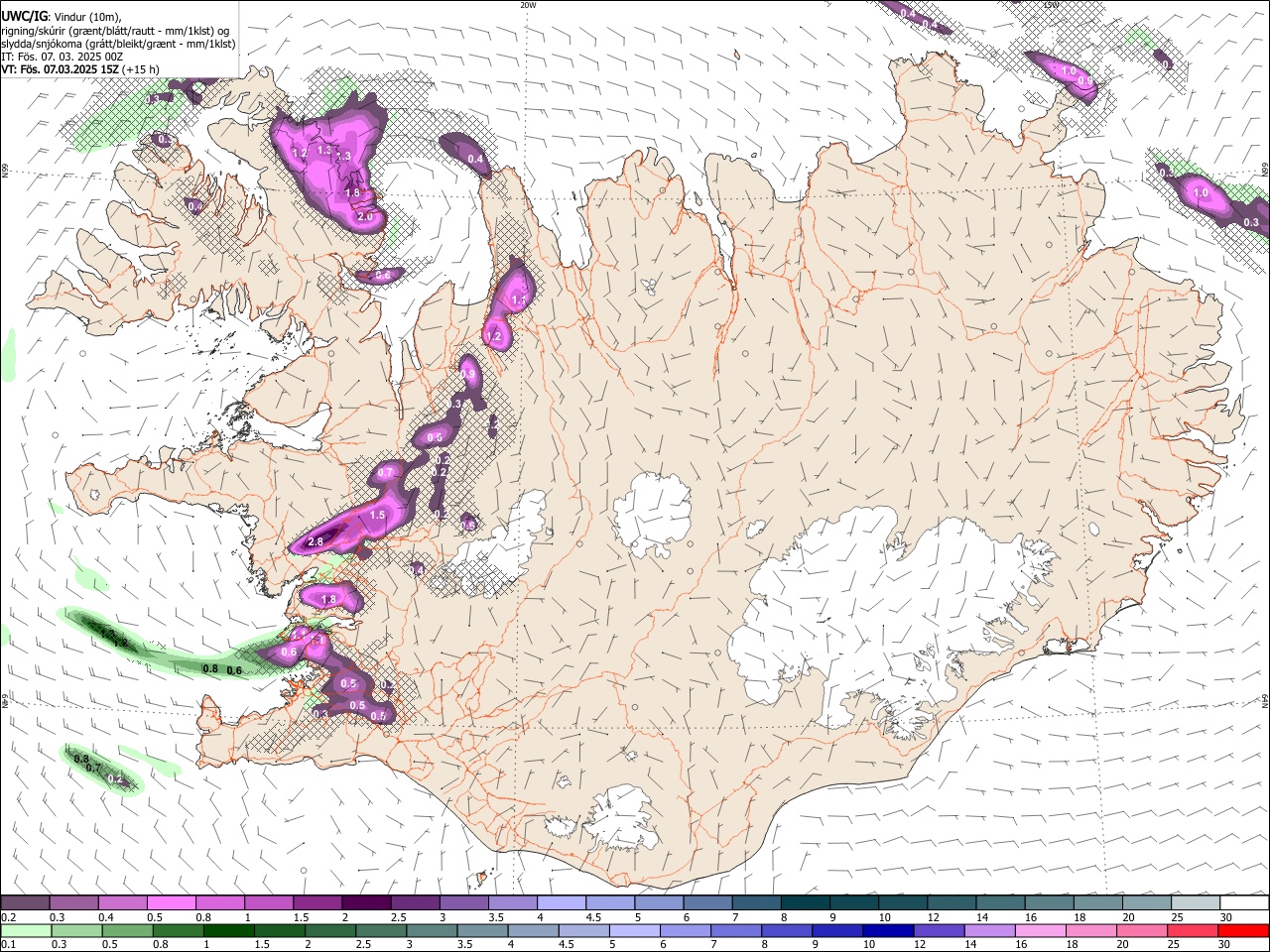
Task: Pick the light pink bottom-row swatch labeled 16
Action: 1042,930
